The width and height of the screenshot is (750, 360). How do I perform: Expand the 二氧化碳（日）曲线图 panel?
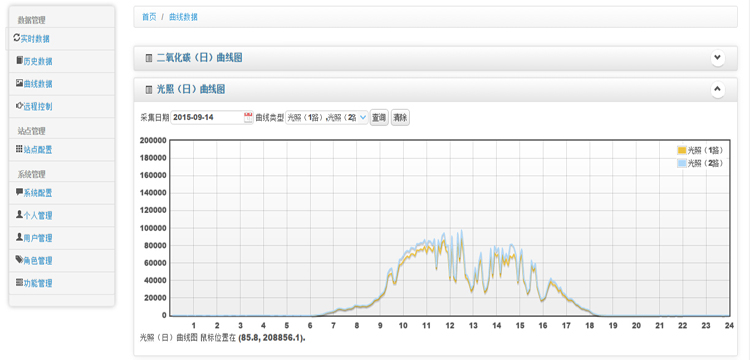pos(717,58)
